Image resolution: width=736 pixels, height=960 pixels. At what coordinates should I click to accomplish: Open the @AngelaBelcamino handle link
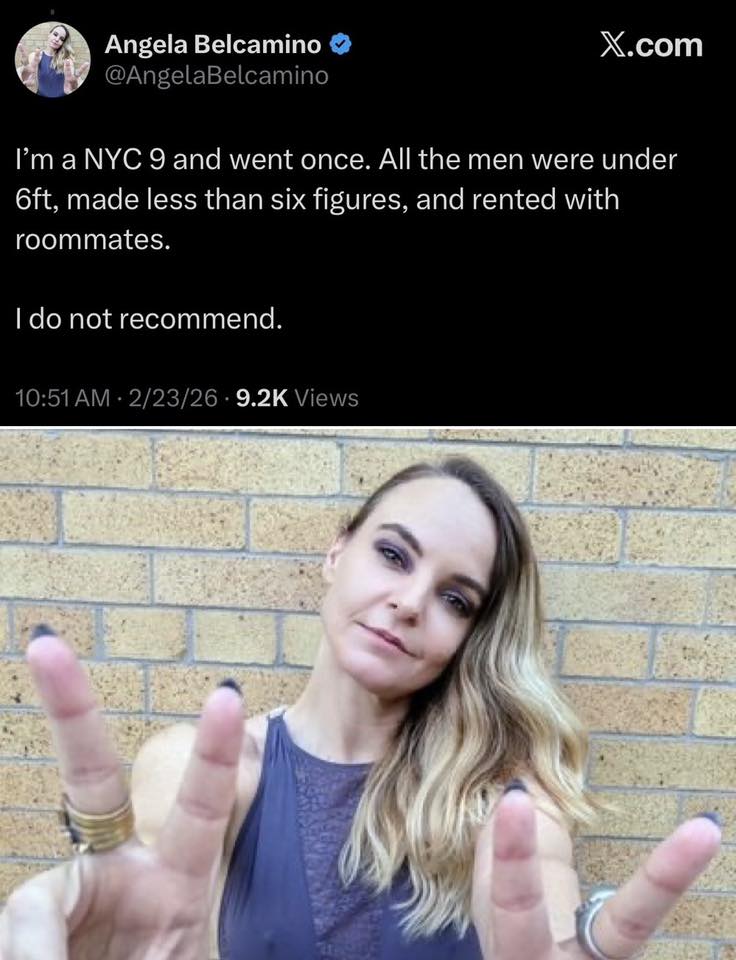(x=217, y=75)
